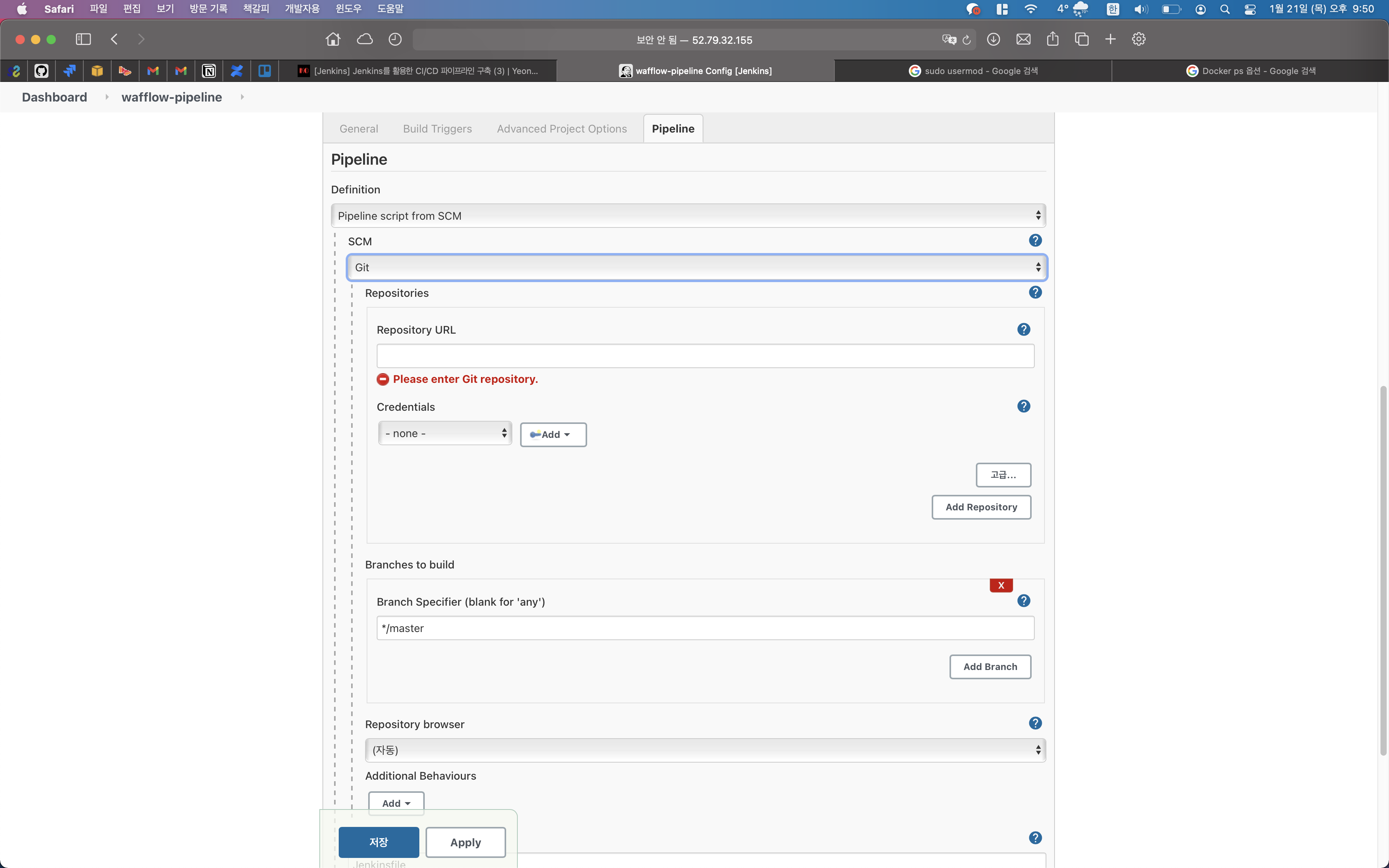Open the volume menu bar icon
The image size is (1389, 868).
[x=1141, y=9]
